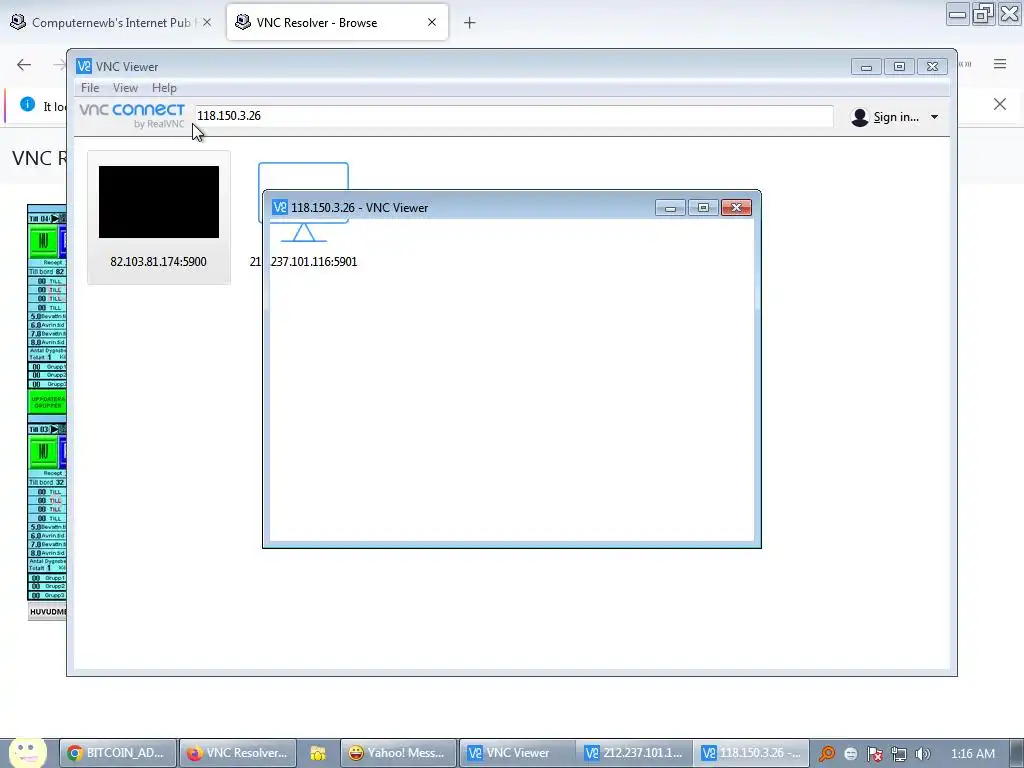
Task: Click the Sign in user avatar icon
Action: click(860, 117)
